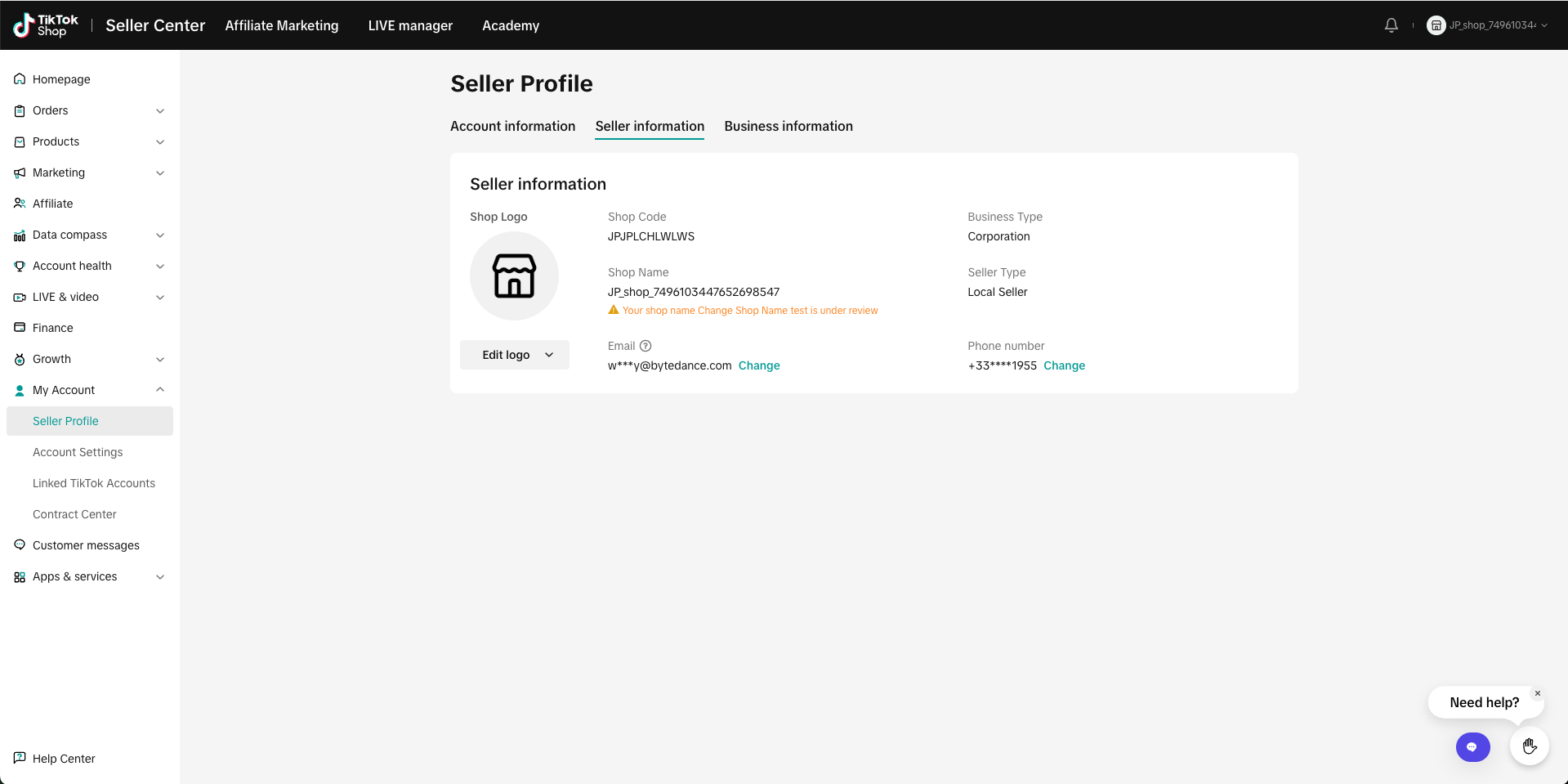The width and height of the screenshot is (1568, 784).
Task: Open the notifications bell
Action: (x=1392, y=25)
